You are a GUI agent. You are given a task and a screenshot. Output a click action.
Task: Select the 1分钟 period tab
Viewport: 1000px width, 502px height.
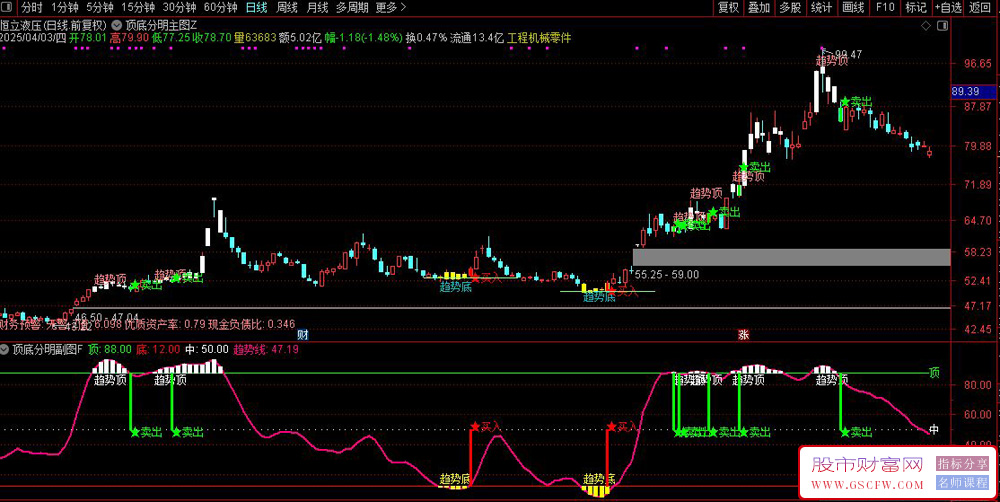pos(64,8)
